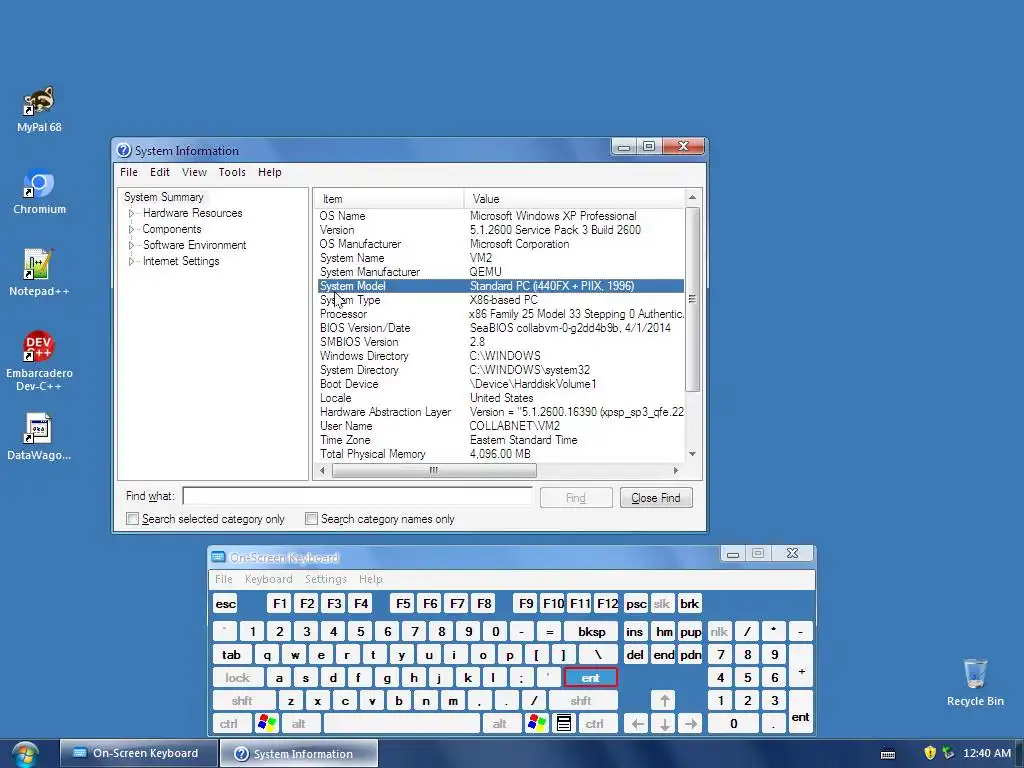Select the DataWago desktop icon
1024x768 pixels.
click(x=39, y=437)
